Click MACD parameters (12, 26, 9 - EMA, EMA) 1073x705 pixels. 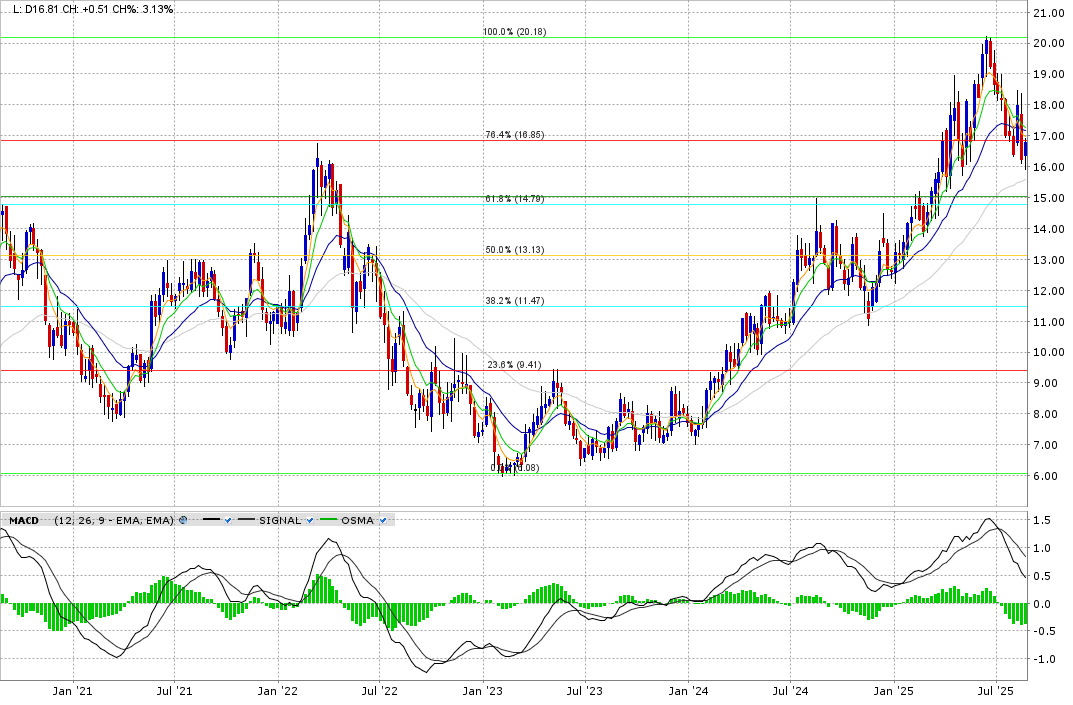point(114,520)
